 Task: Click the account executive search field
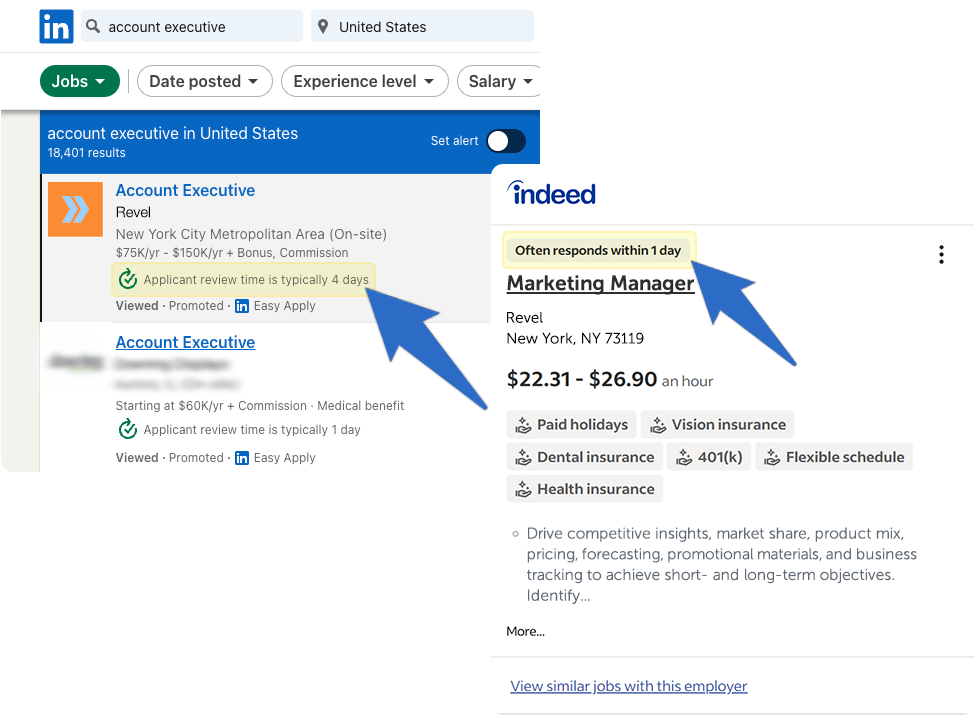[x=192, y=27]
